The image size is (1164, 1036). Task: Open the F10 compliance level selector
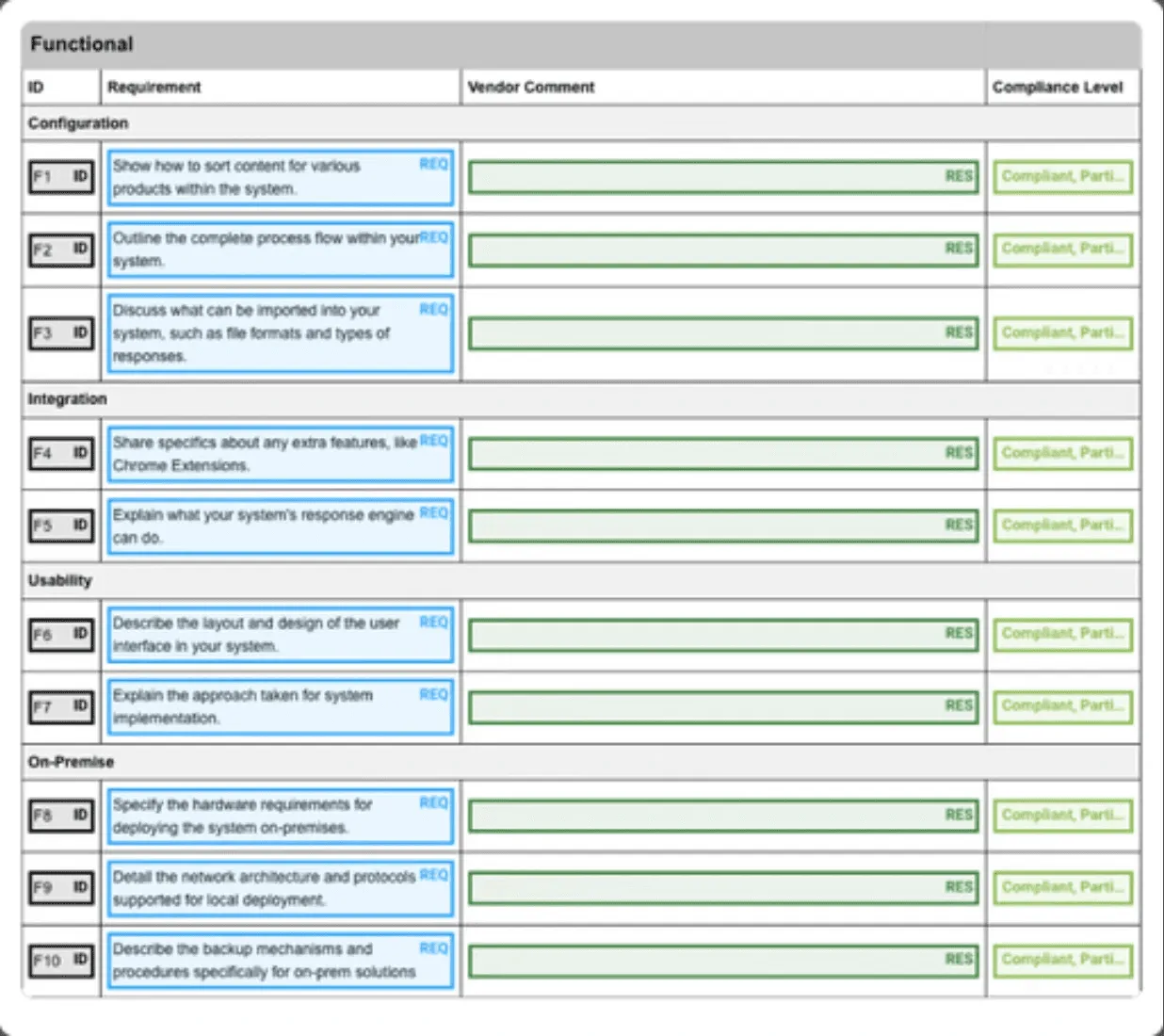[1063, 960]
